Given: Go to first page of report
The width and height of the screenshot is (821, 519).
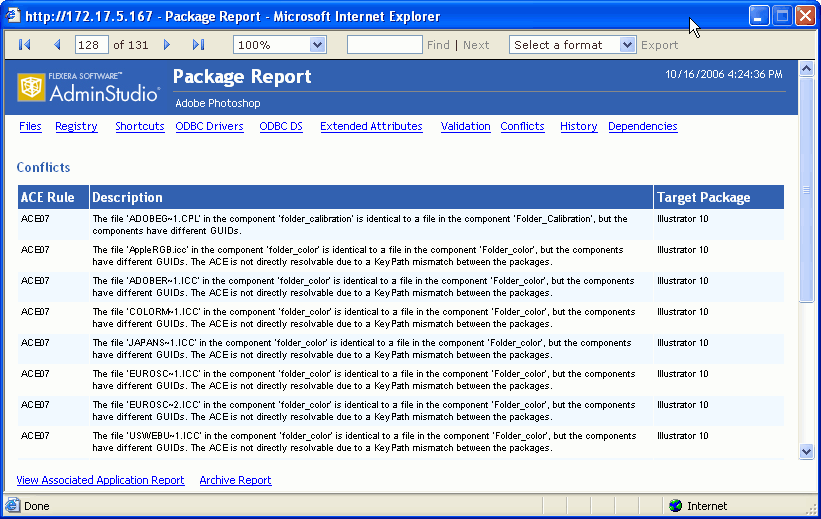Looking at the screenshot, I should click(x=25, y=45).
